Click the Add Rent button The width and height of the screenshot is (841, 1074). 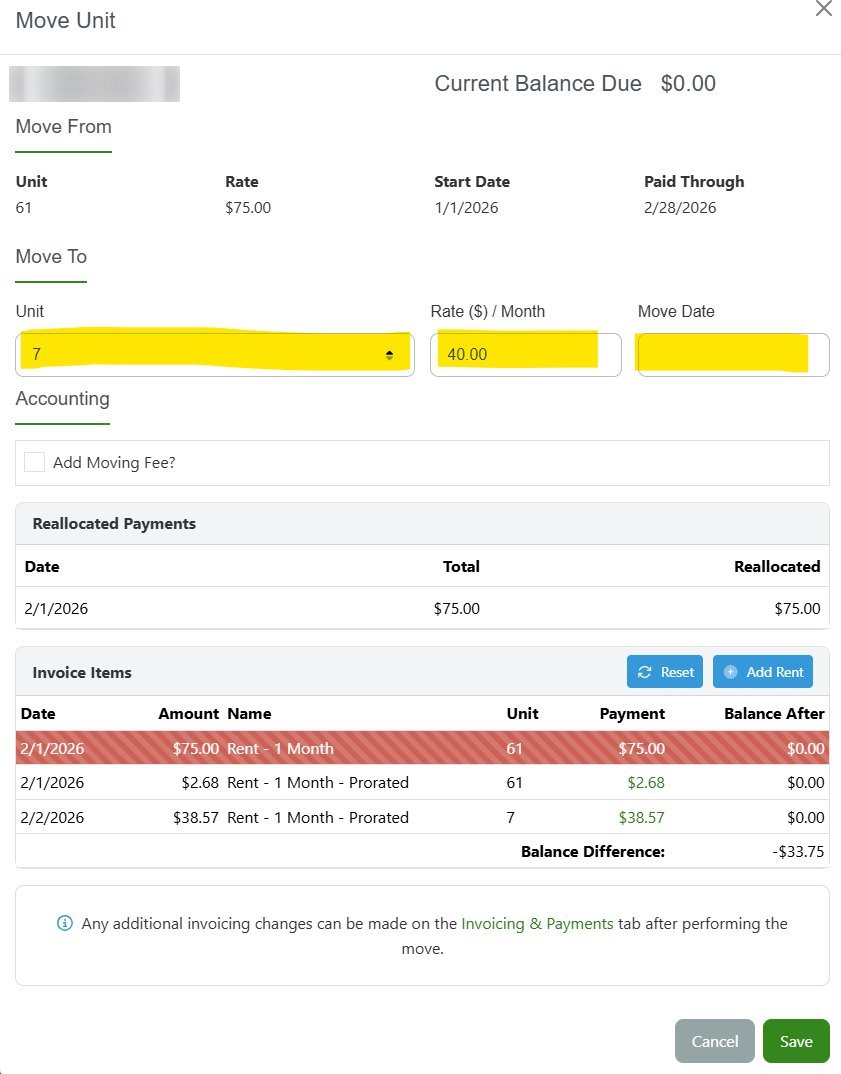pyautogui.click(x=763, y=672)
